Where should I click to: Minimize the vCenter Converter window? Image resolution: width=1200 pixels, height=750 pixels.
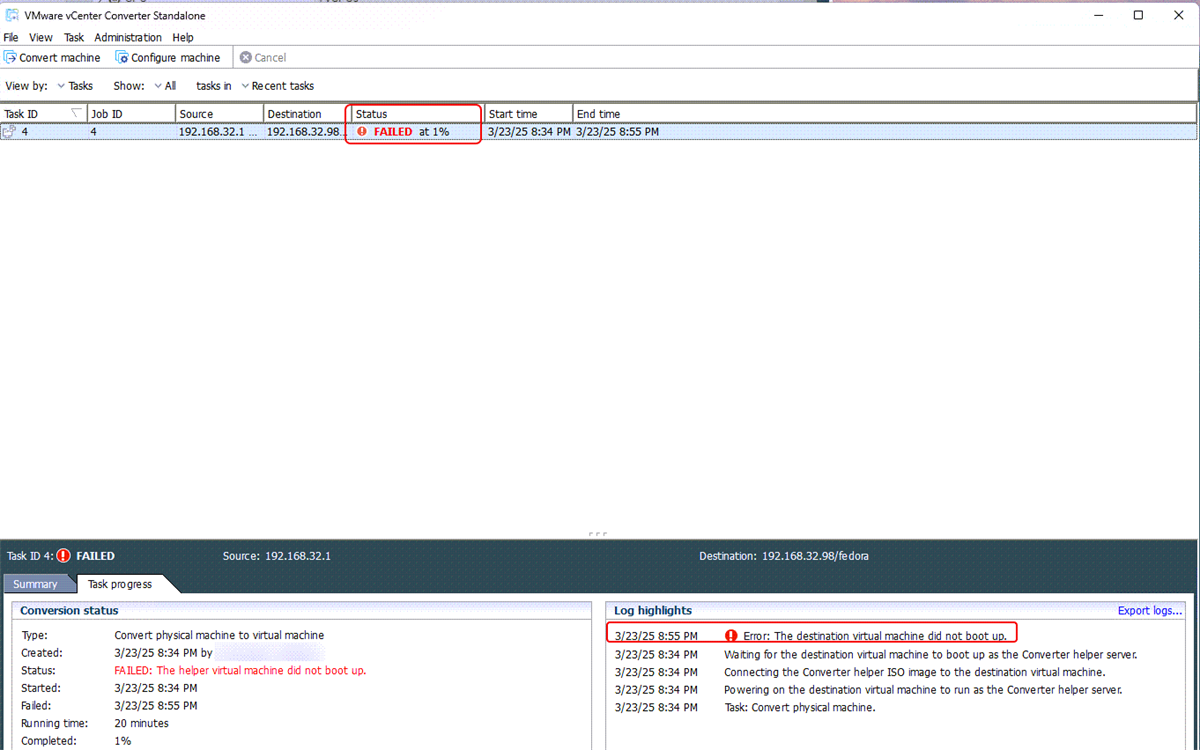[x=1101, y=15]
